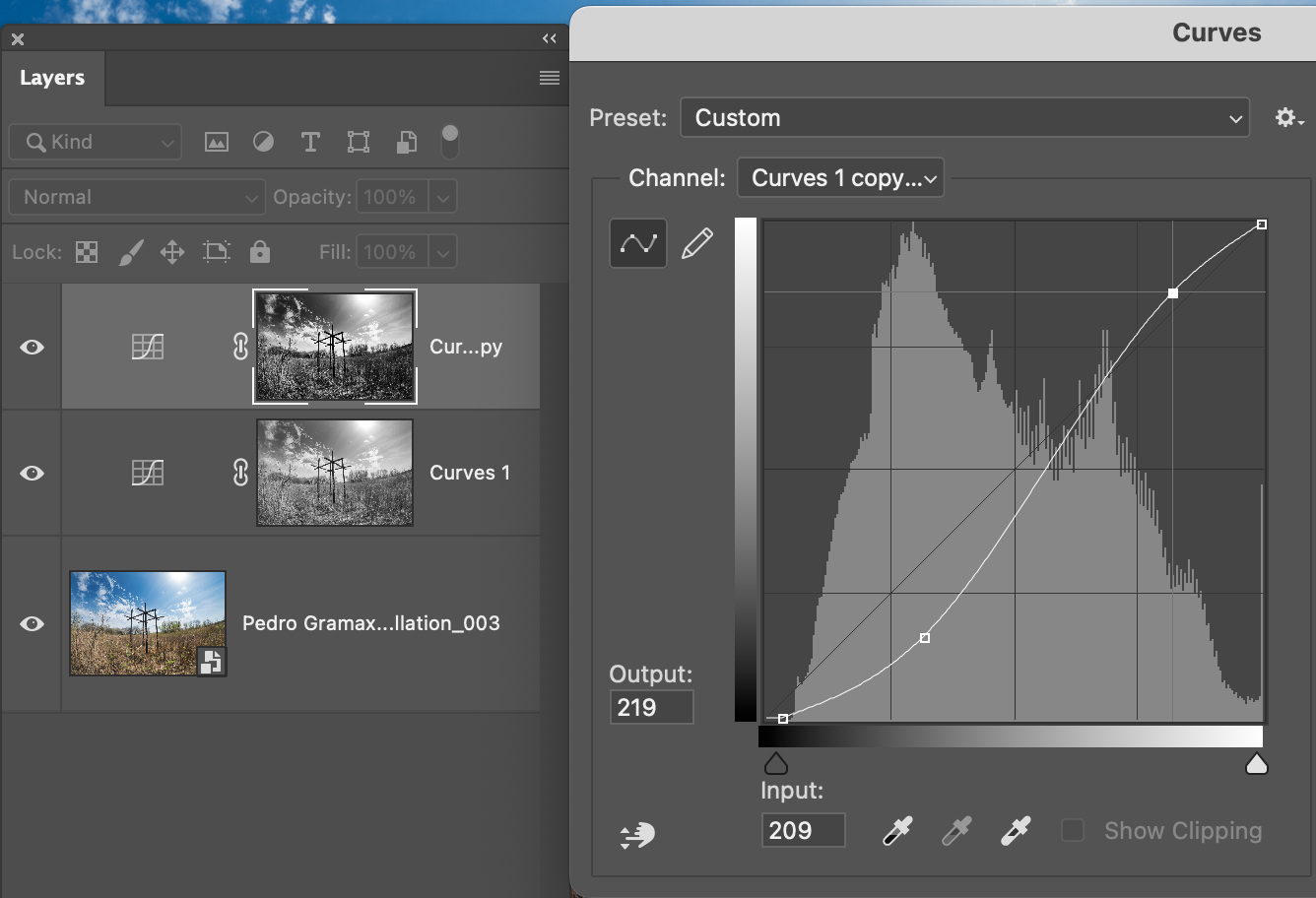Lock position move icon

tap(172, 252)
